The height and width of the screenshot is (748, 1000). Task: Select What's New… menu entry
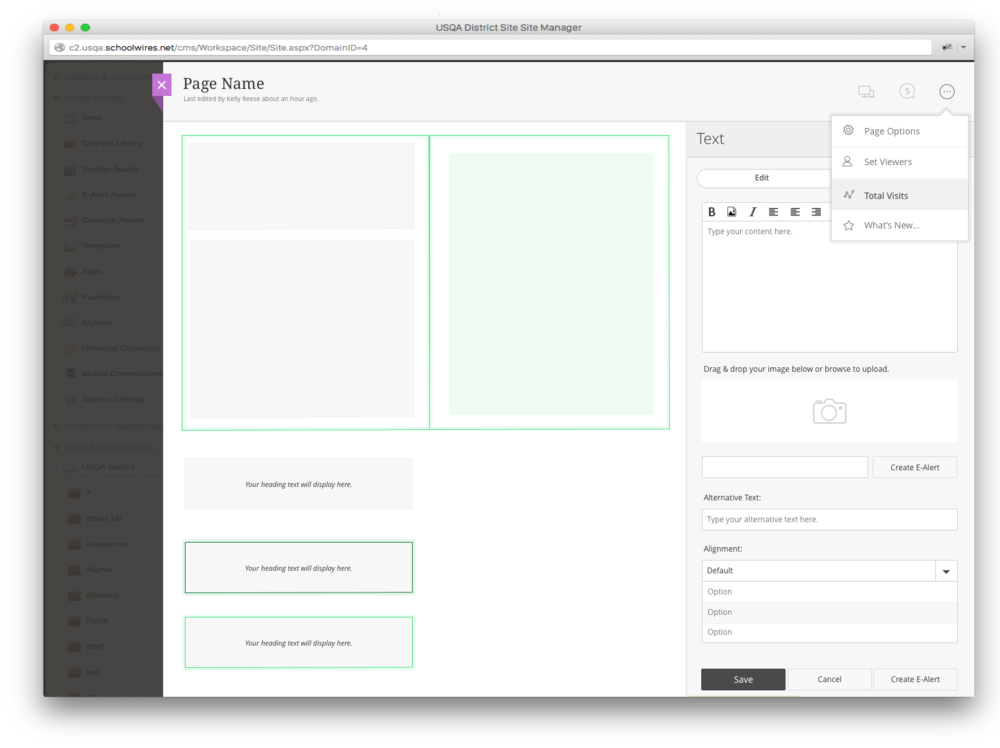(899, 225)
